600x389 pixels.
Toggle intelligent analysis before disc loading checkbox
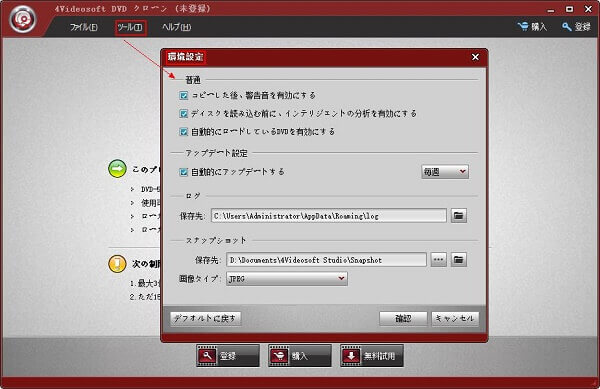pyautogui.click(x=184, y=114)
